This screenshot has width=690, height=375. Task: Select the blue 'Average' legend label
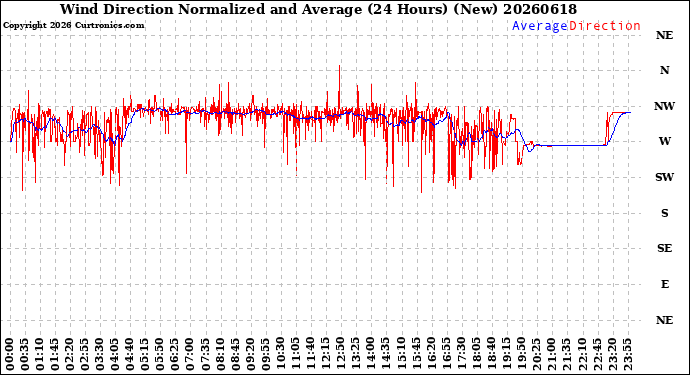540,26
